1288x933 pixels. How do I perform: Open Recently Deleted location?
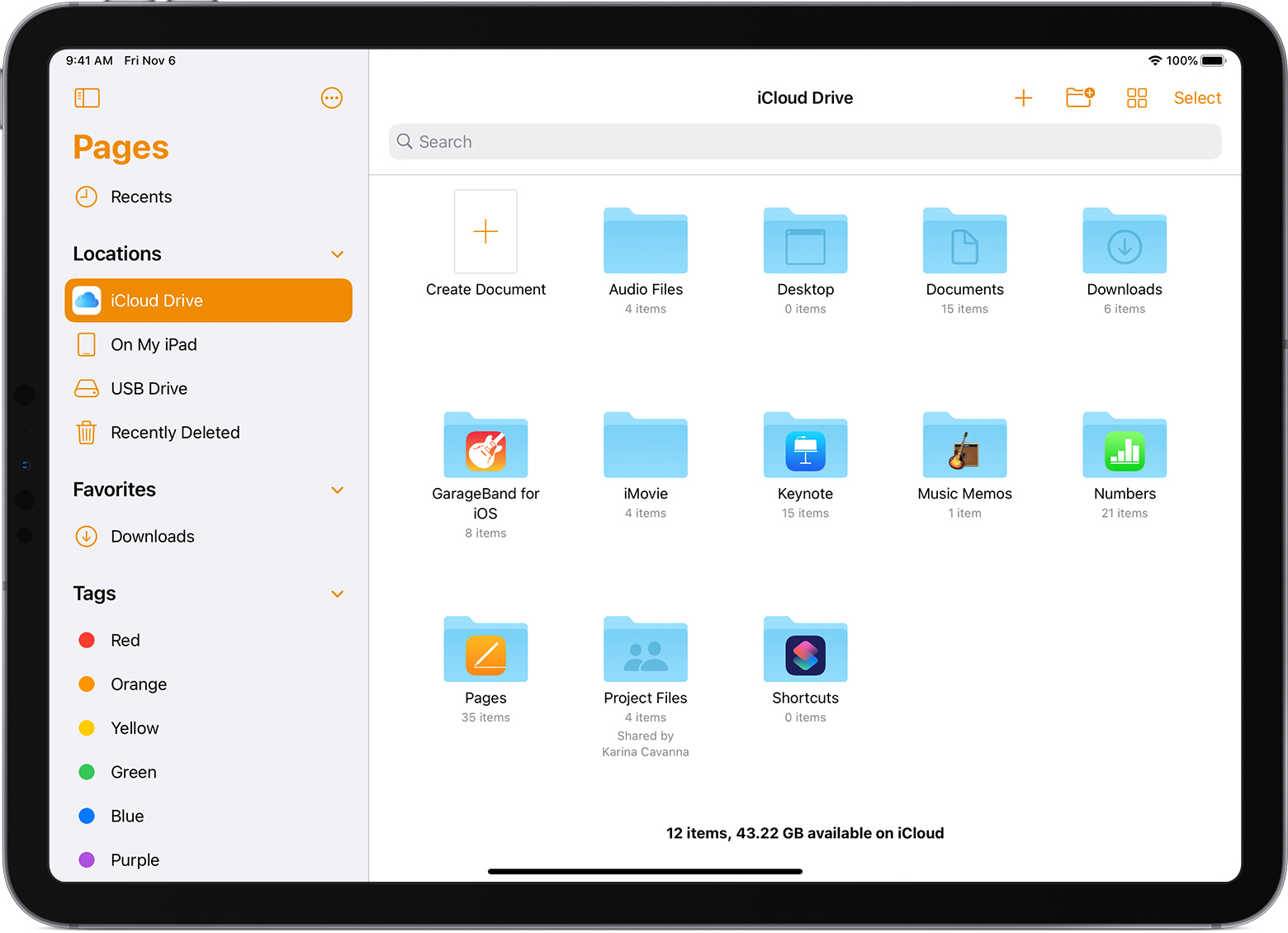pos(209,433)
